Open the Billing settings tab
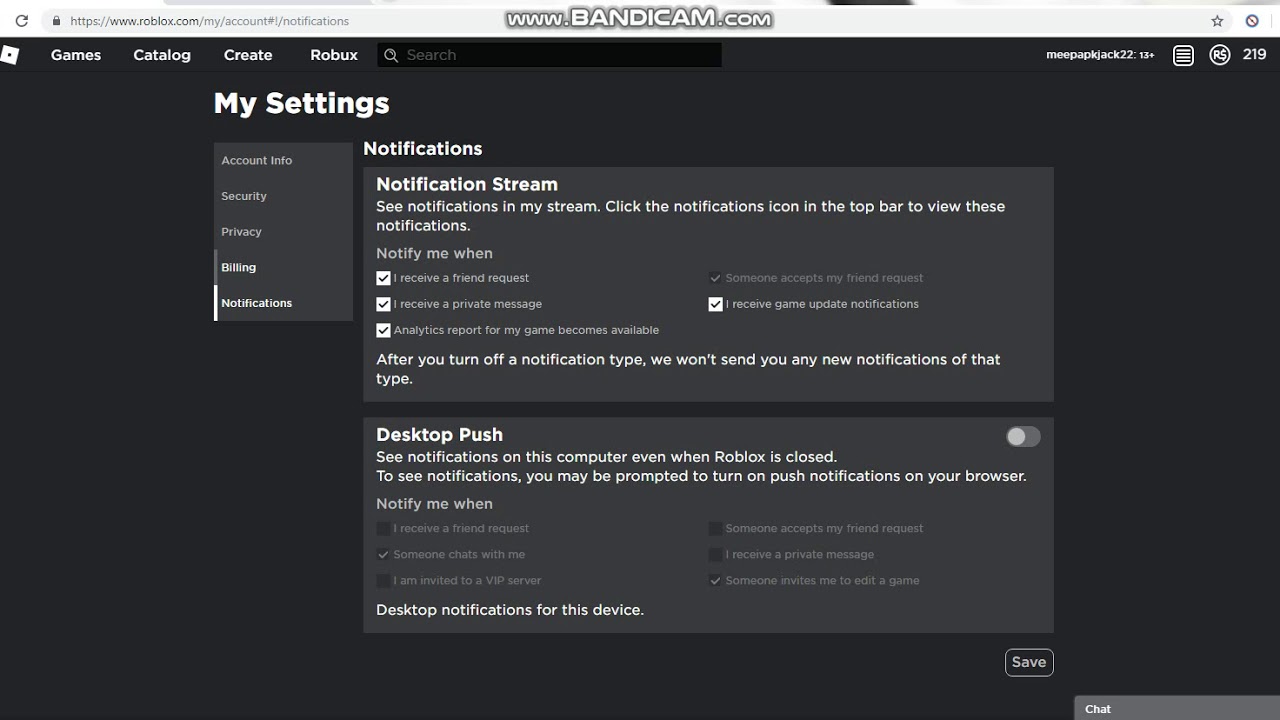 [239, 267]
